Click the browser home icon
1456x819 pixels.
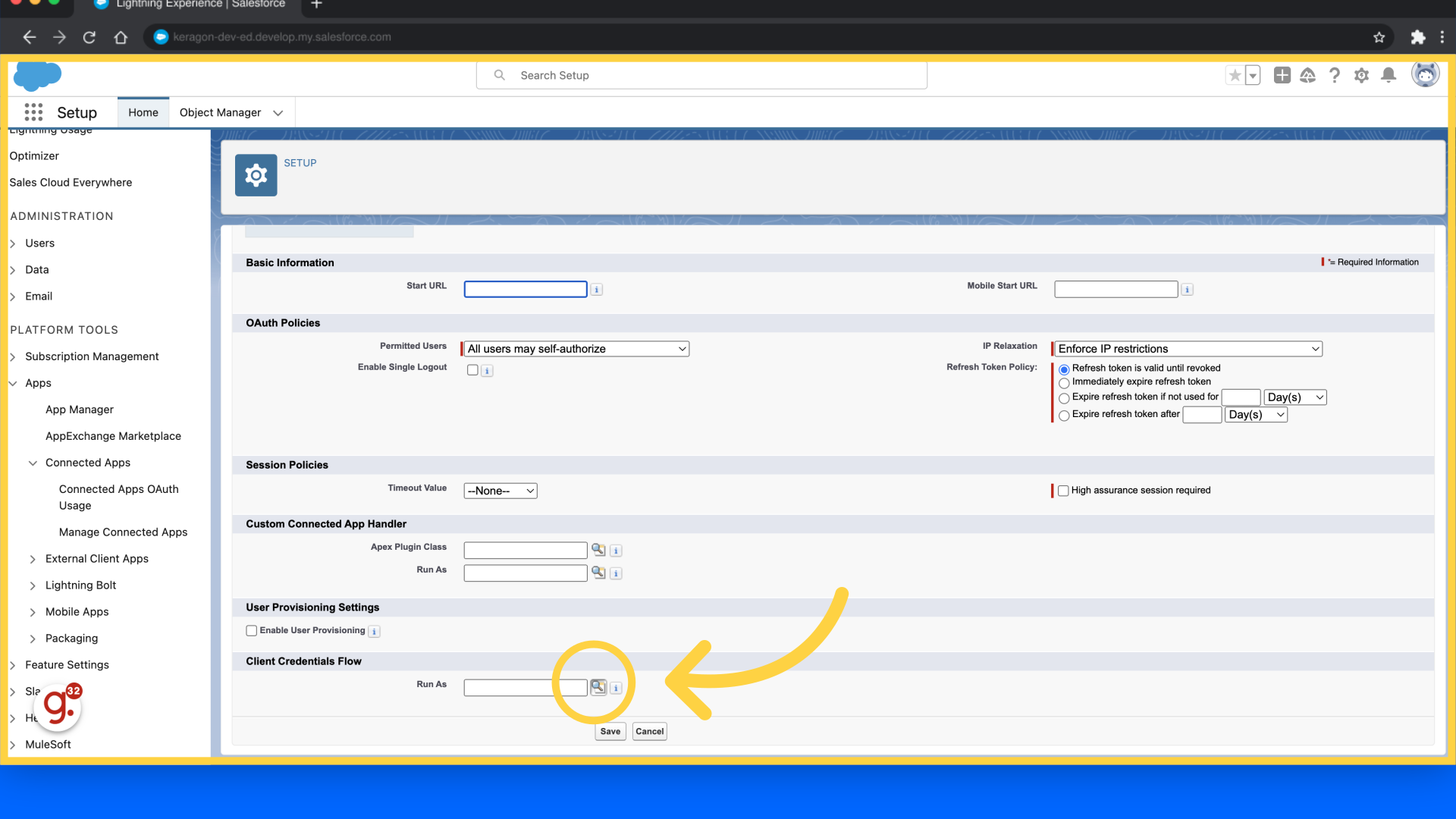coord(121,37)
